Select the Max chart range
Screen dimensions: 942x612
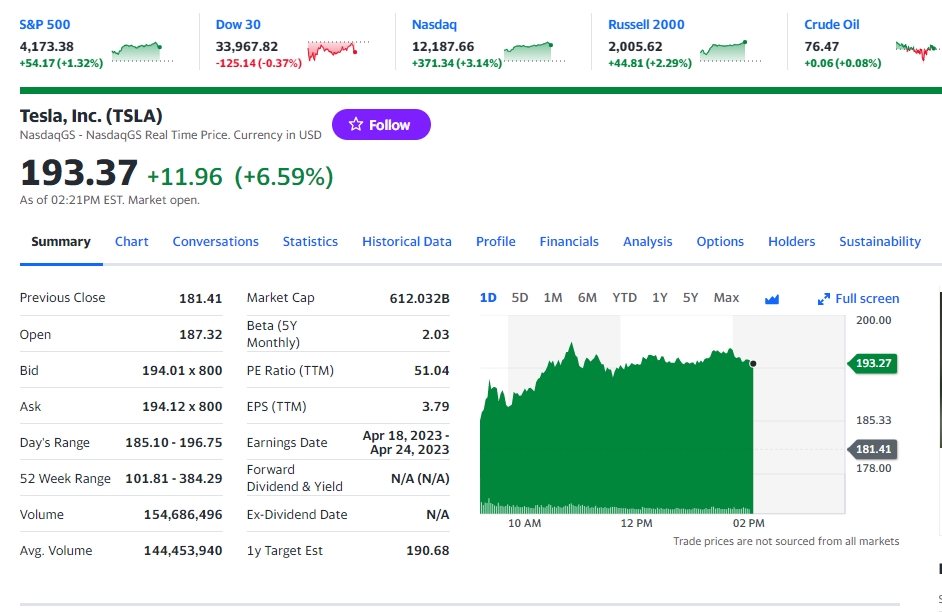tap(726, 298)
